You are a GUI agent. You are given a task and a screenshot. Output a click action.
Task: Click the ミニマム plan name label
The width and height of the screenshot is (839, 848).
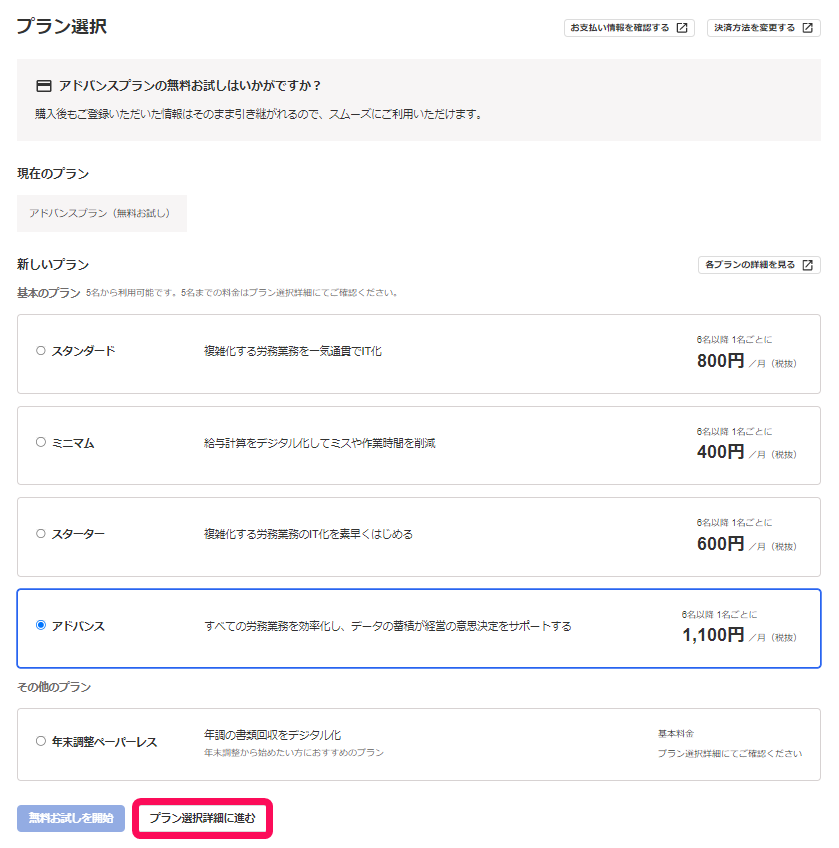pos(73,443)
